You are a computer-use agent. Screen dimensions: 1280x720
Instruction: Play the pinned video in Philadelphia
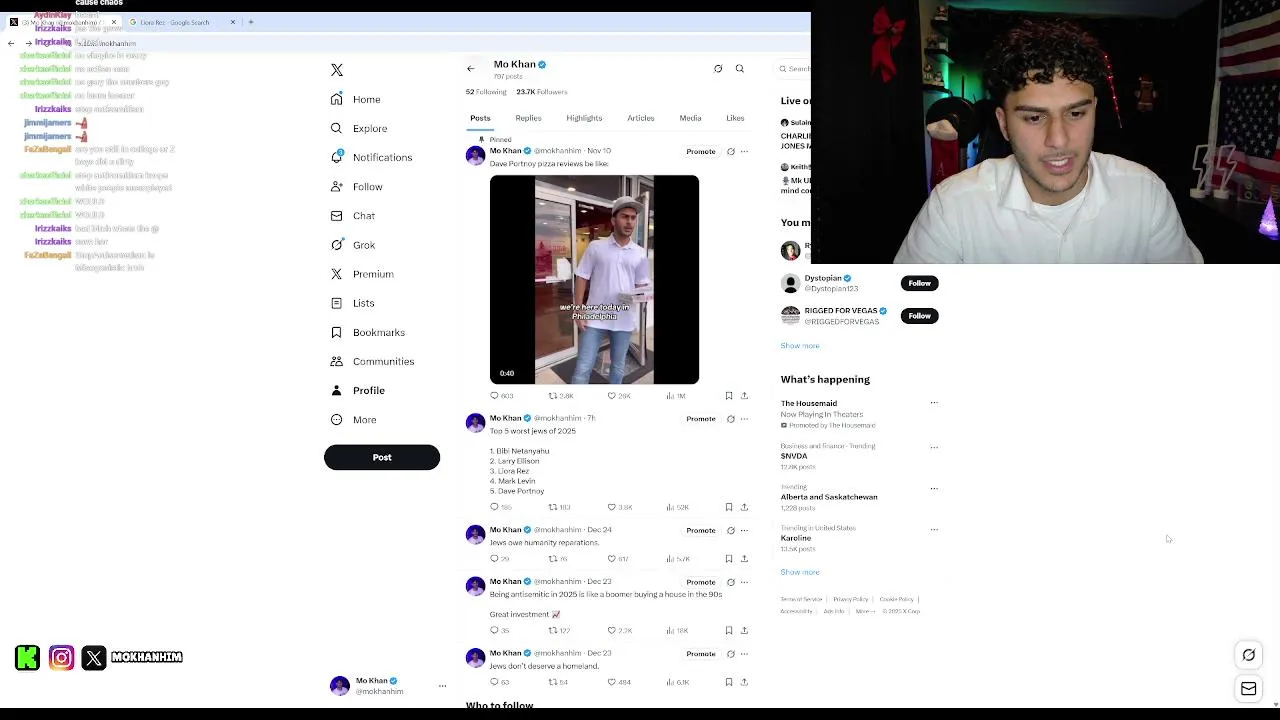tap(594, 280)
